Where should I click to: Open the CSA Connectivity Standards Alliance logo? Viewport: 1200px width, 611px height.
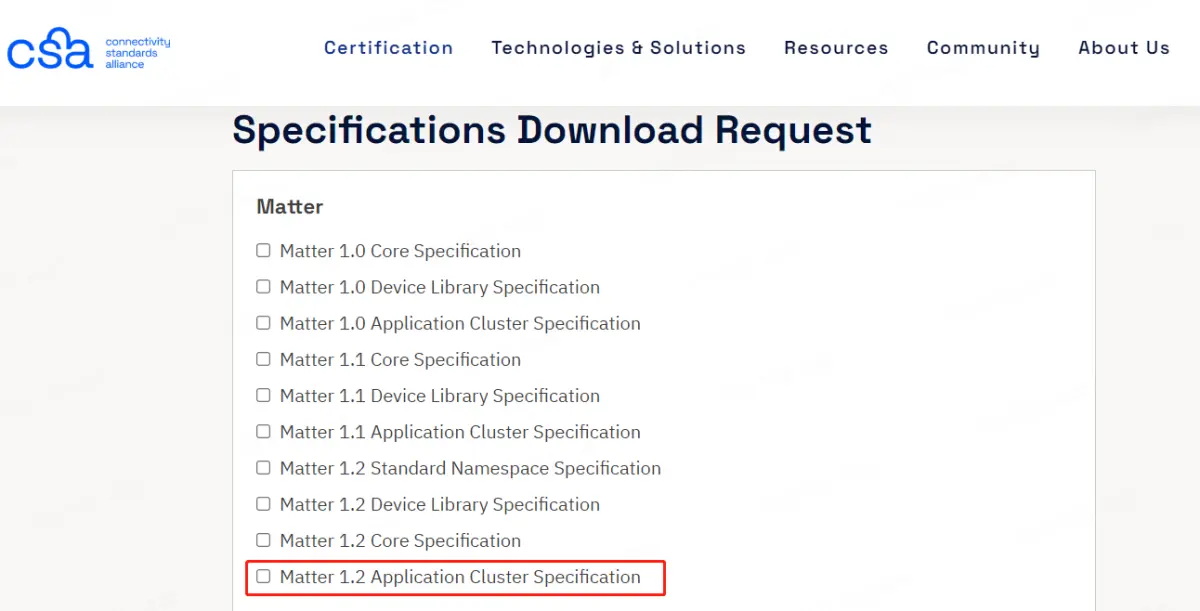(x=89, y=49)
